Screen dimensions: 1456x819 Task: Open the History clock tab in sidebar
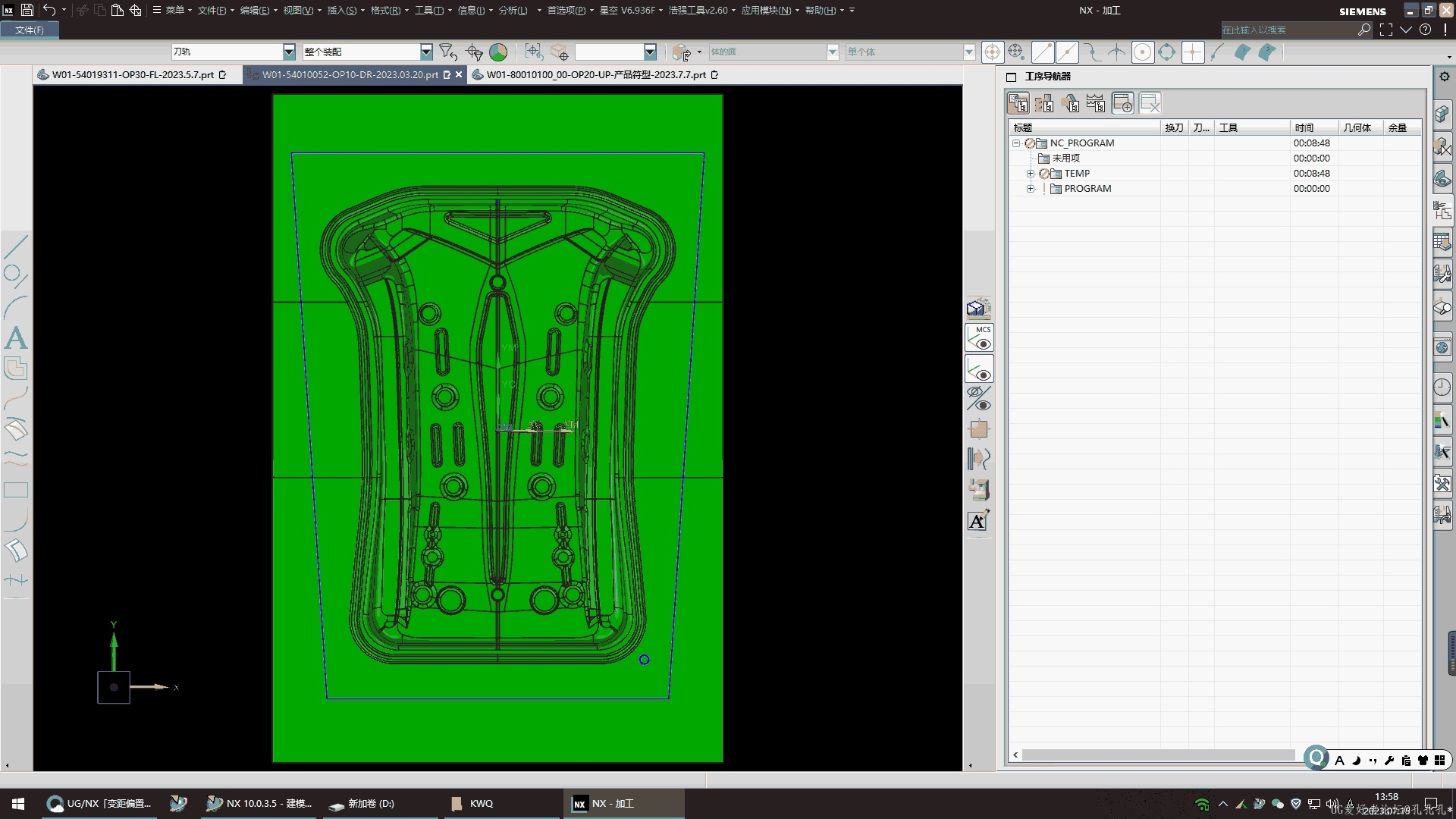click(x=1442, y=387)
